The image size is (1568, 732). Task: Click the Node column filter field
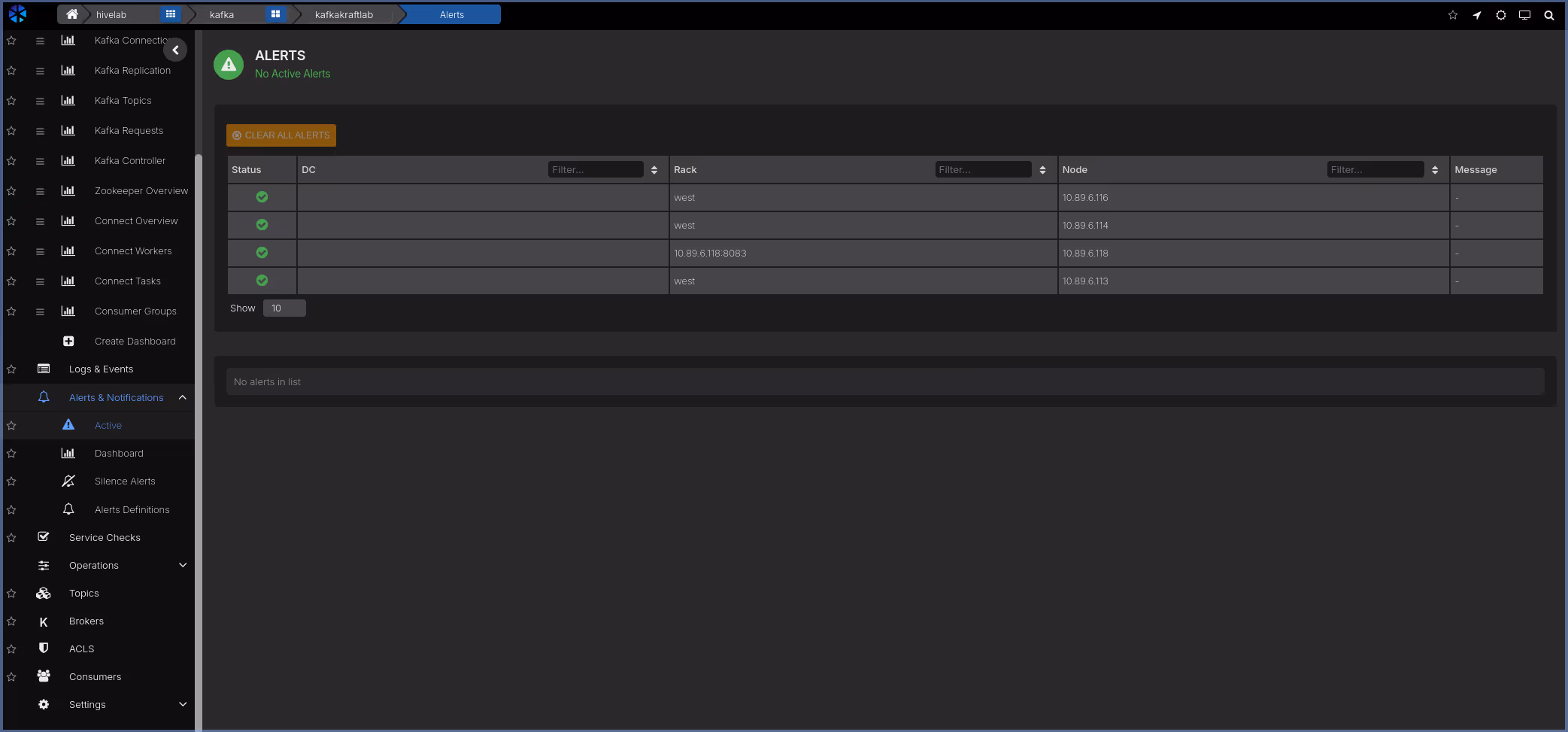1374,170
